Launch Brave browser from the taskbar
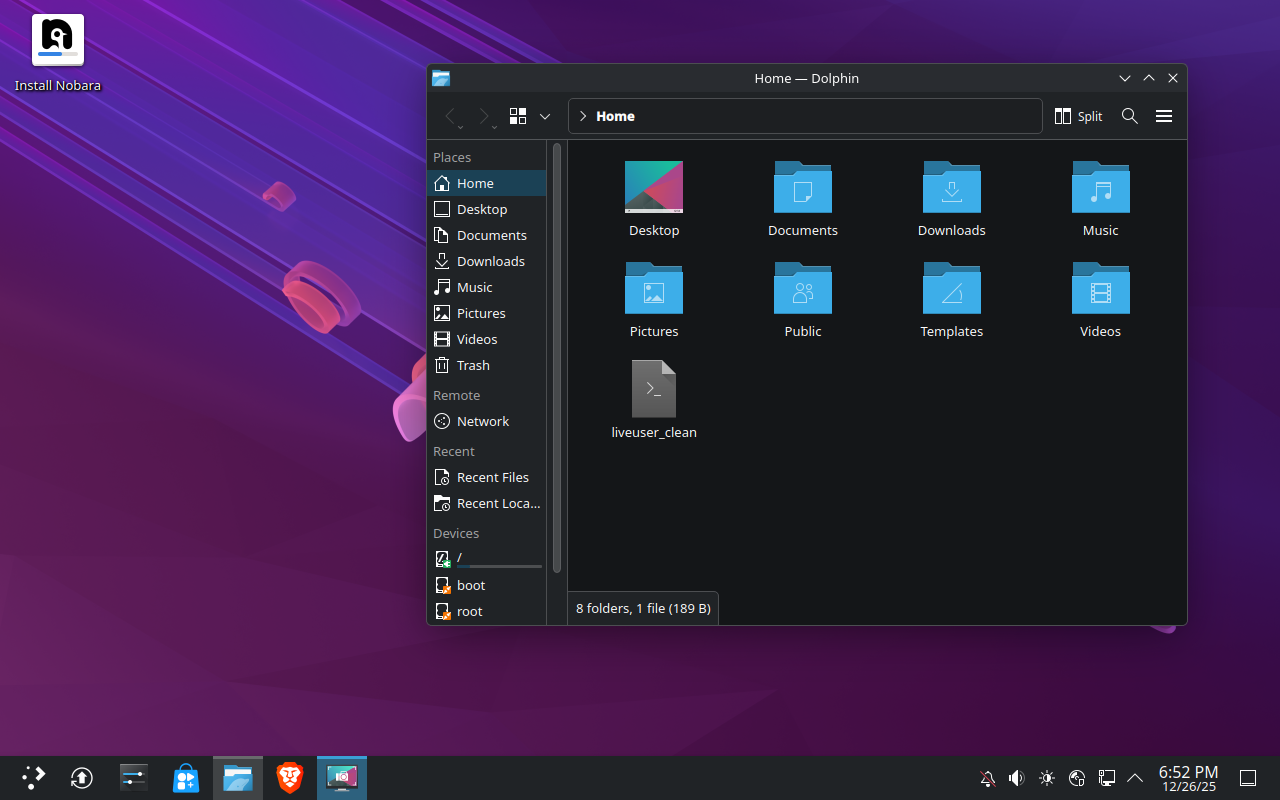 [x=289, y=777]
